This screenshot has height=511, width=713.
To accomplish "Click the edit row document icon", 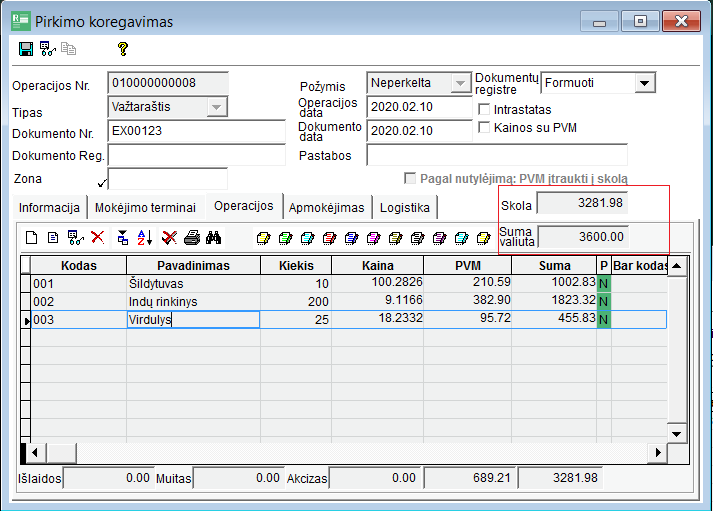I will click(53, 237).
